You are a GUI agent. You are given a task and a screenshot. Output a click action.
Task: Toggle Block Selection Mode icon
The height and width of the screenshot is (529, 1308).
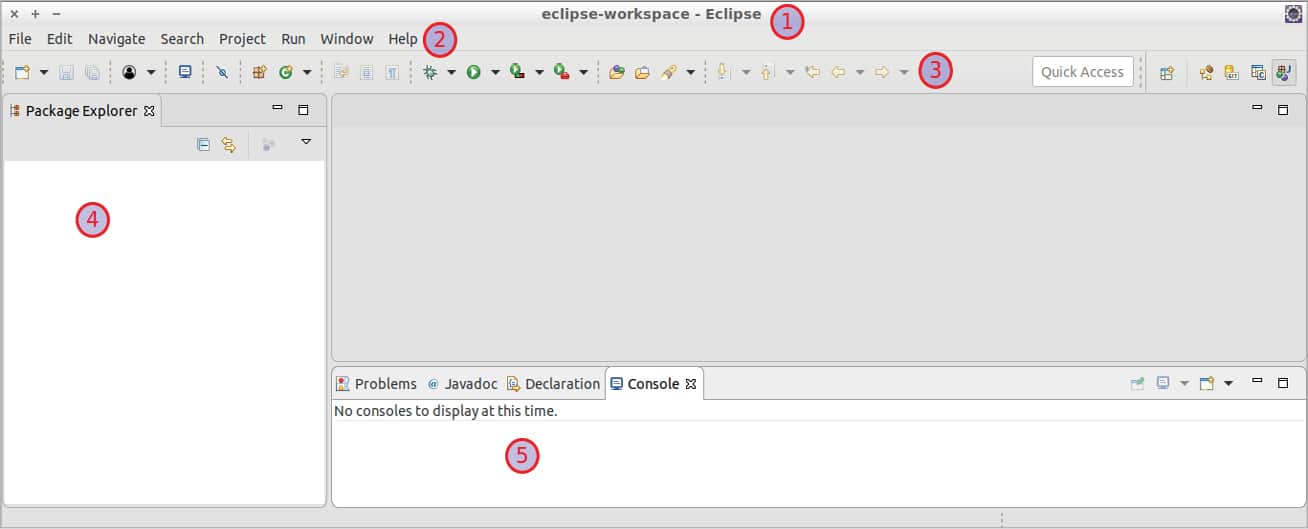(366, 72)
